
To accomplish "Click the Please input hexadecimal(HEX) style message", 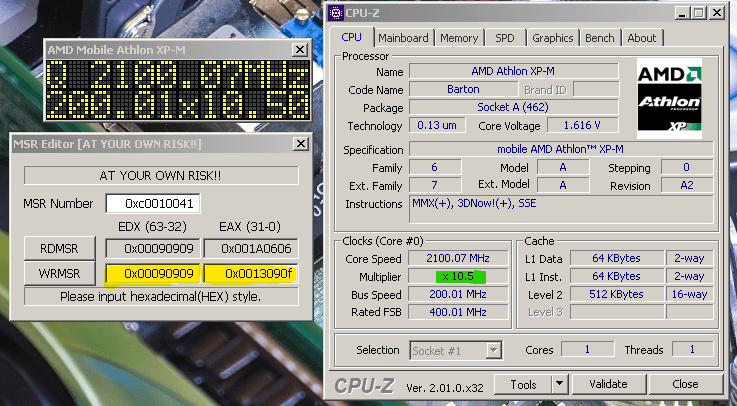I will 161,297.
